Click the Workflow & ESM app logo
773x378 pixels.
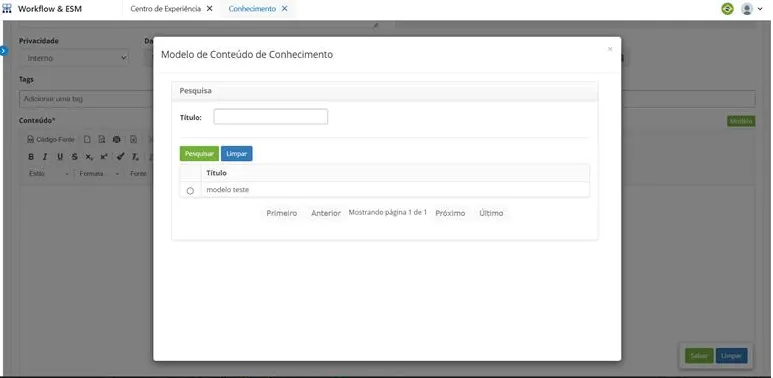click(x=7, y=9)
